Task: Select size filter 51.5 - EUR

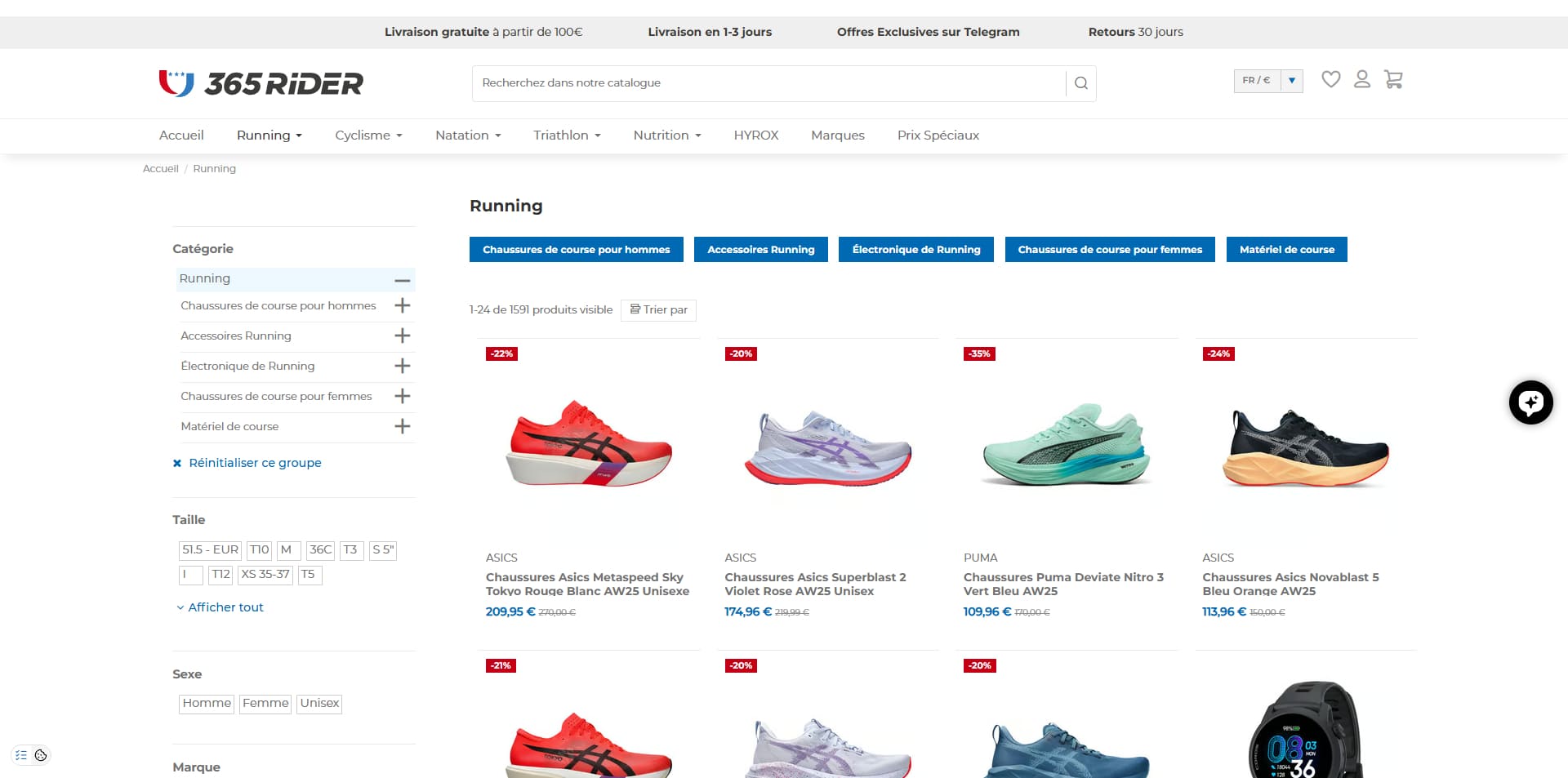Action: (x=210, y=550)
